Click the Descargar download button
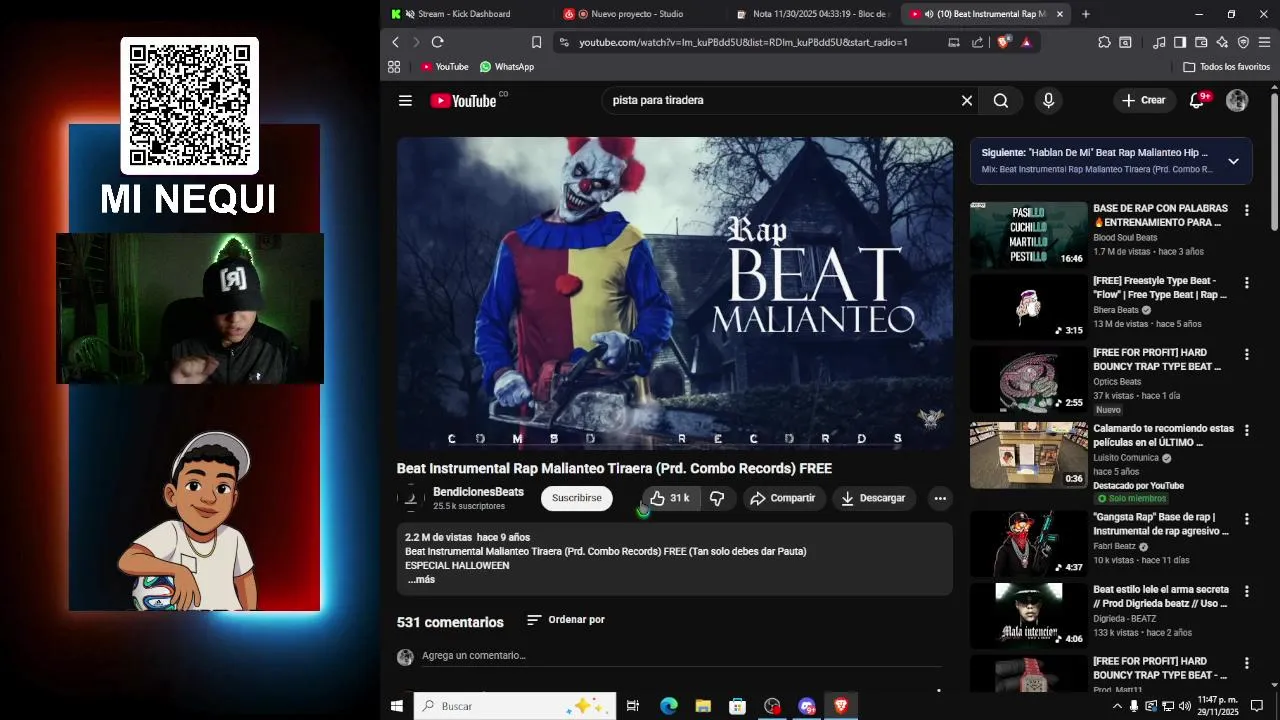This screenshot has height=720, width=1280. coord(873,498)
